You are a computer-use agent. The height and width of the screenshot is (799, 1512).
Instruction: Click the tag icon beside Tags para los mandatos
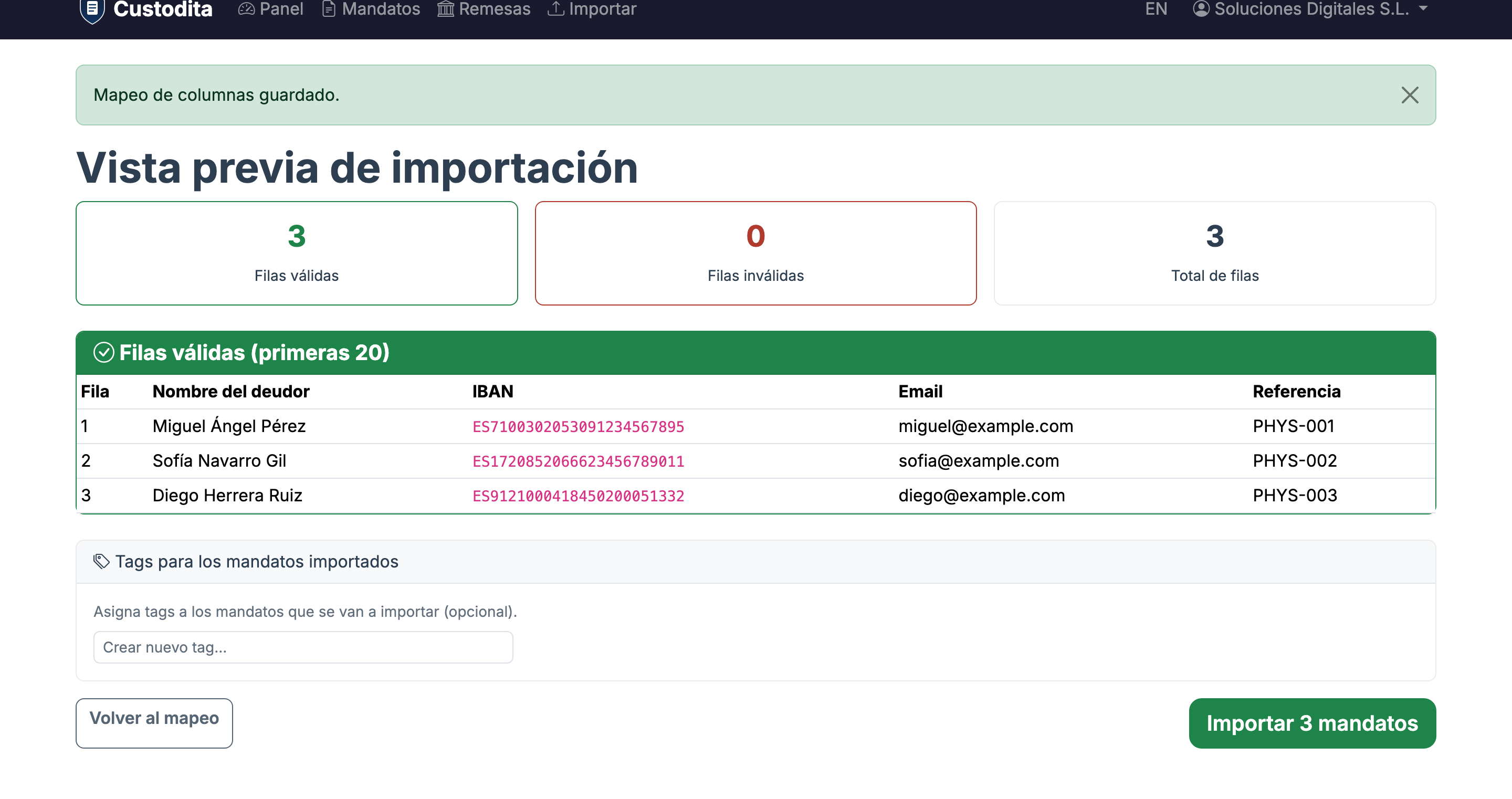(101, 561)
